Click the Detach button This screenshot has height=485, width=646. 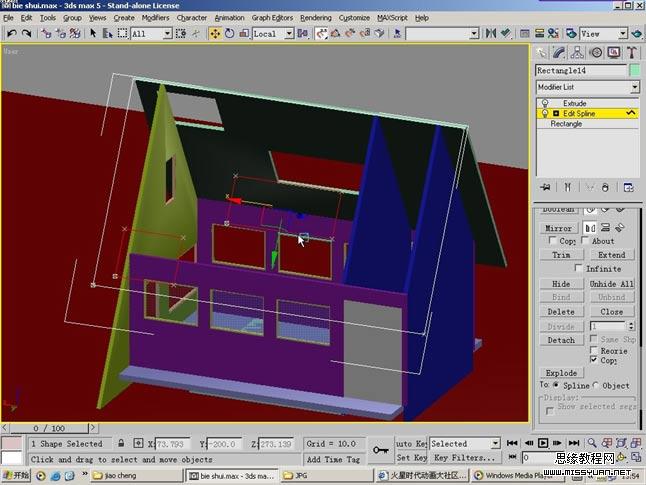click(561, 340)
